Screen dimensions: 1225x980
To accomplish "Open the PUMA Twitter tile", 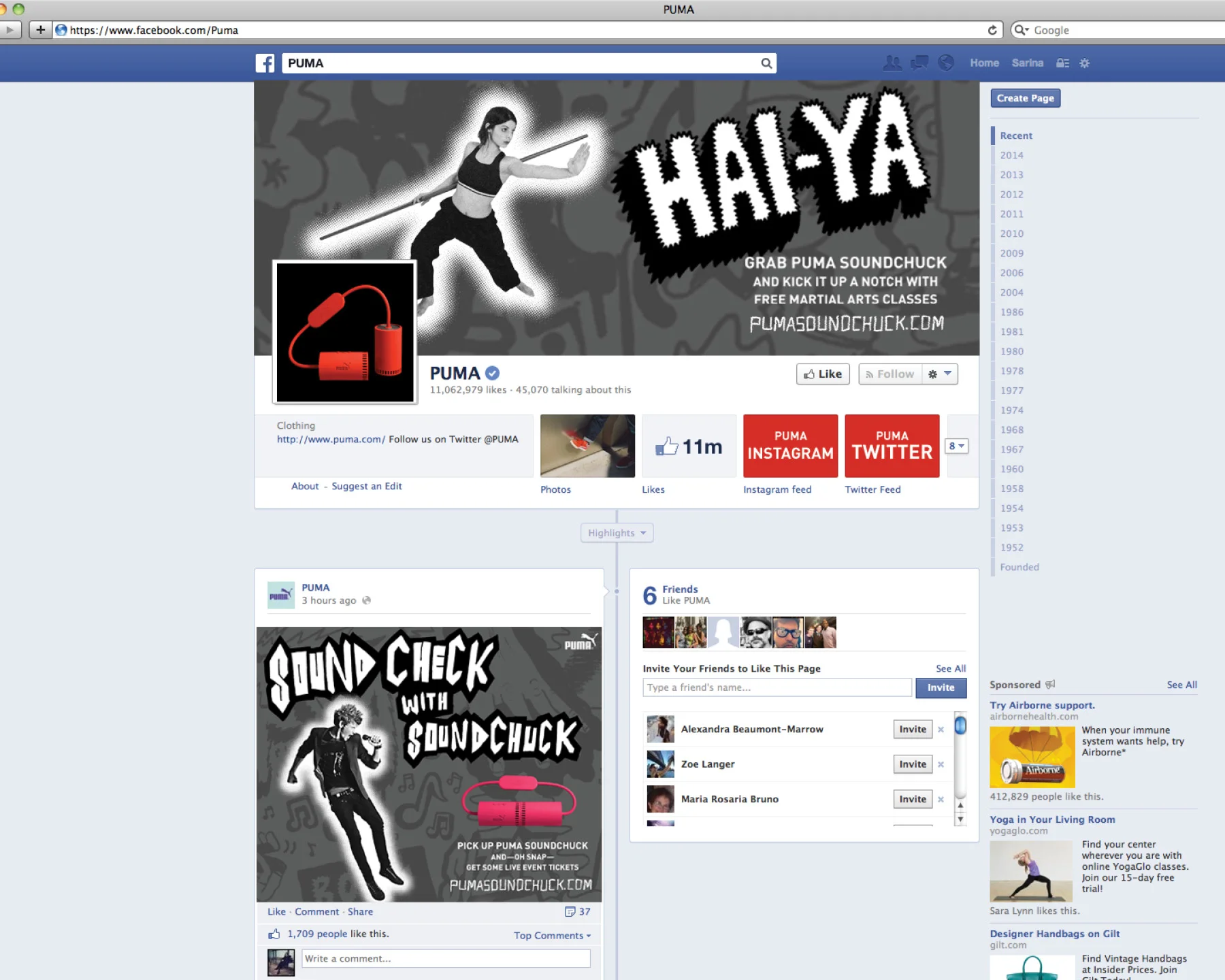I will tap(892, 446).
